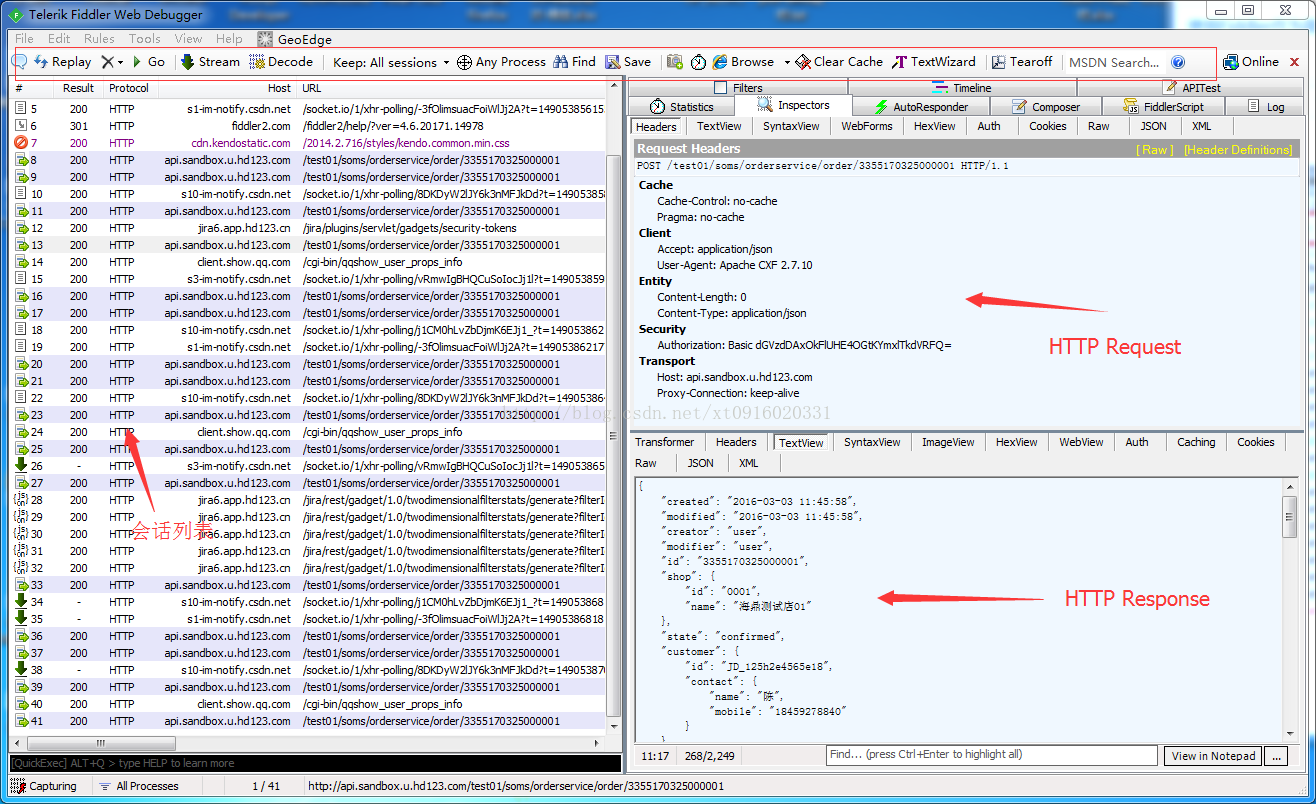Focus the QuickExec command box
This screenshot has width=1316, height=804.
click(315, 763)
